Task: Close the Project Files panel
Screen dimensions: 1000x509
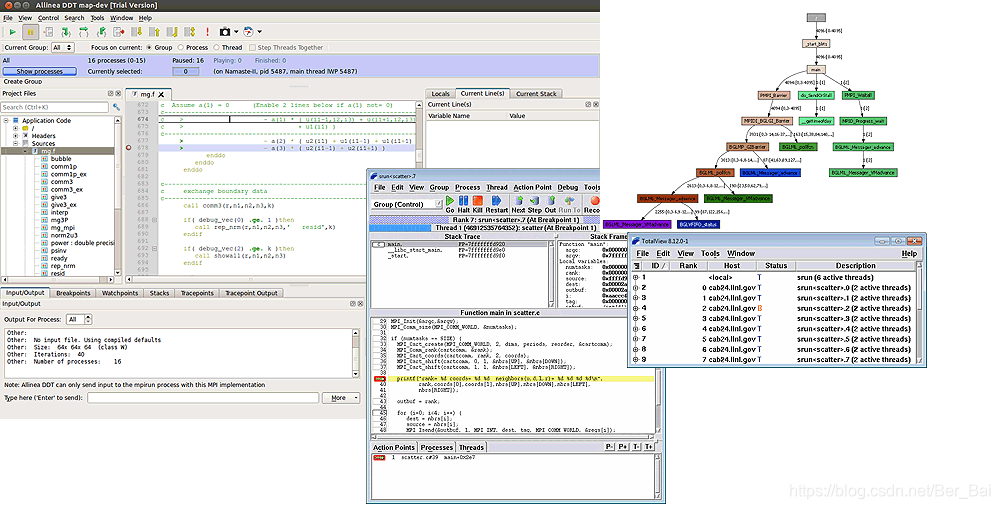Action: [x=117, y=93]
